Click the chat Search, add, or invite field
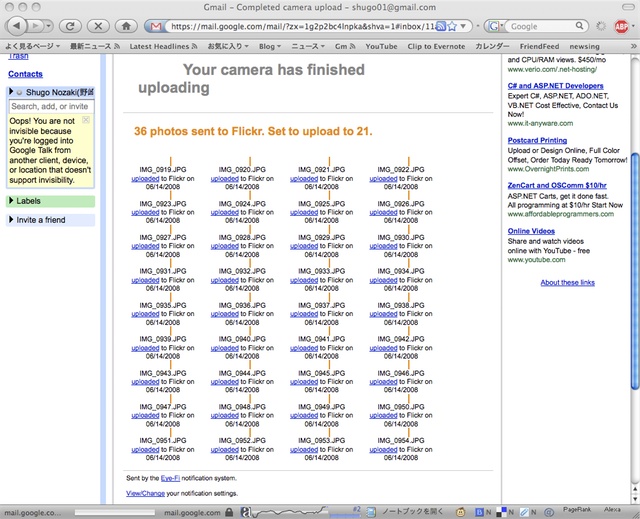The image size is (640, 519). 50,106
